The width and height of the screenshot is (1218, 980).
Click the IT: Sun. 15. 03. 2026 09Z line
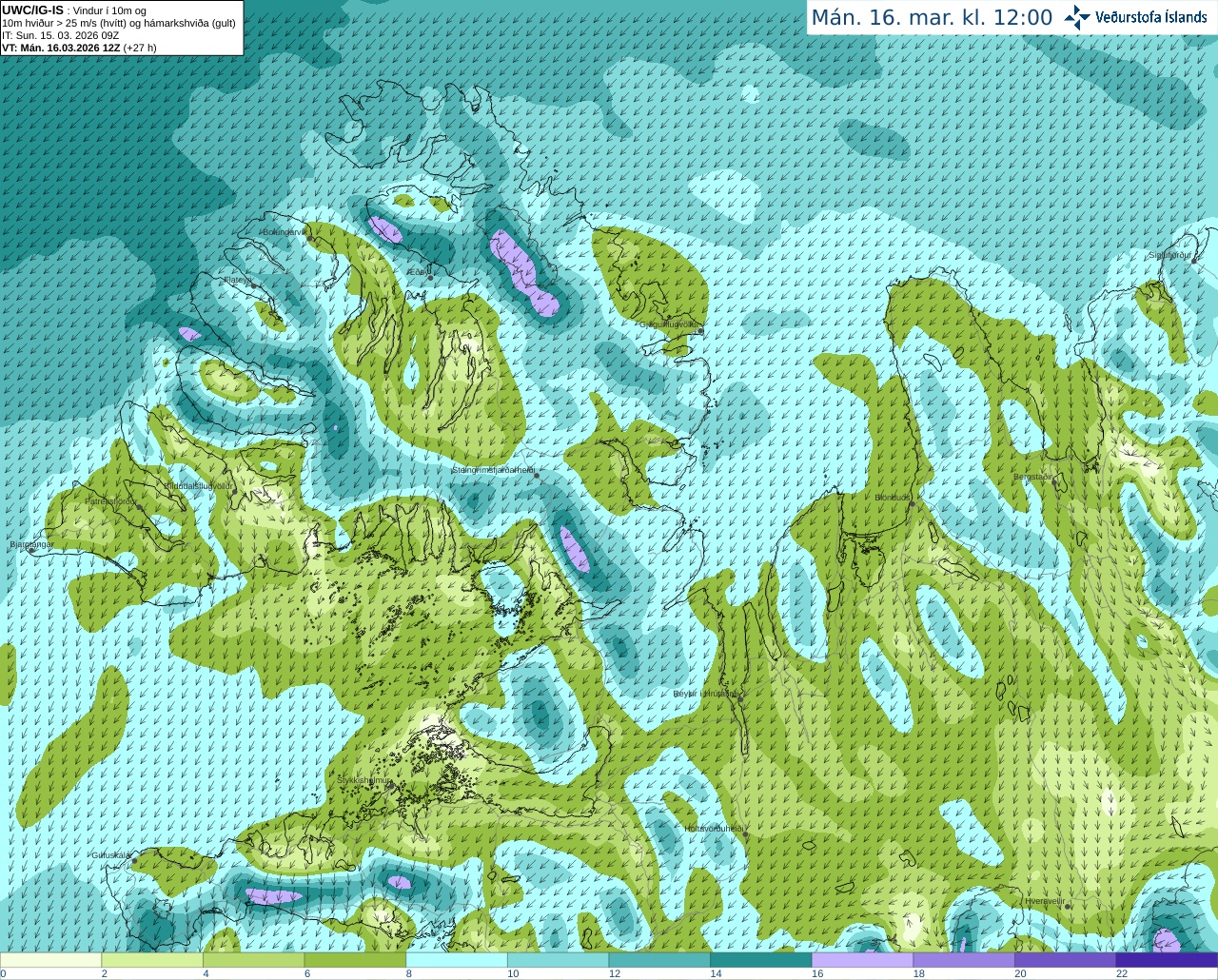click(x=60, y=35)
